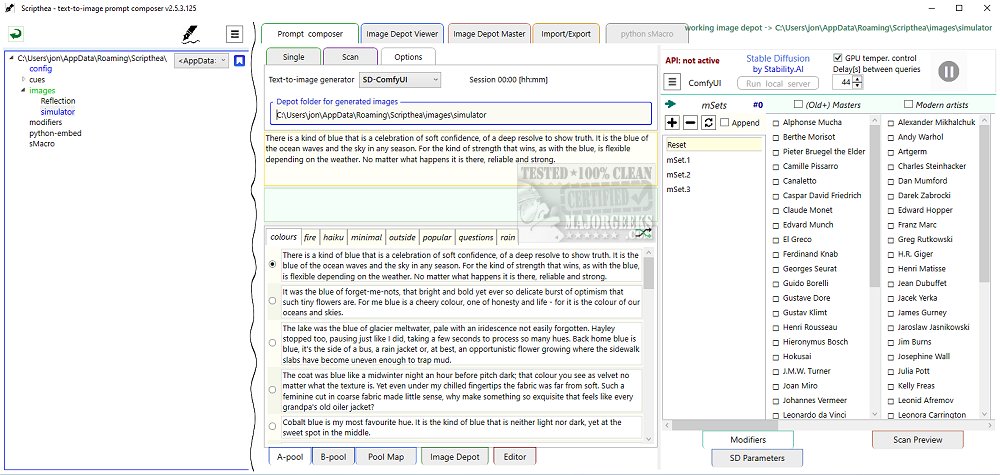This screenshot has height=475, width=1000.
Task: Toggle the Modern artists checkbox
Action: [x=908, y=105]
